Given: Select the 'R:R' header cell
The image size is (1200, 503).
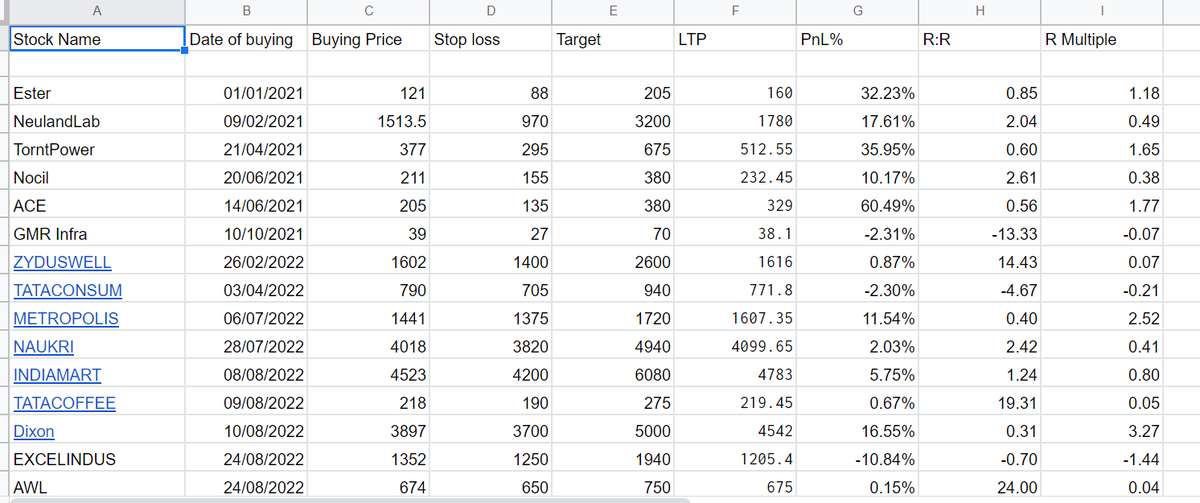Looking at the screenshot, I should coord(980,40).
